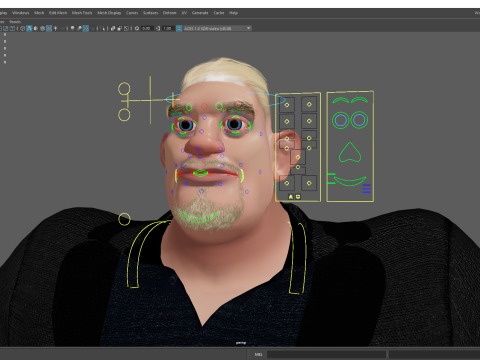This screenshot has width=480, height=360.
Task: Toggle the Textured display icon
Action: [49, 28]
